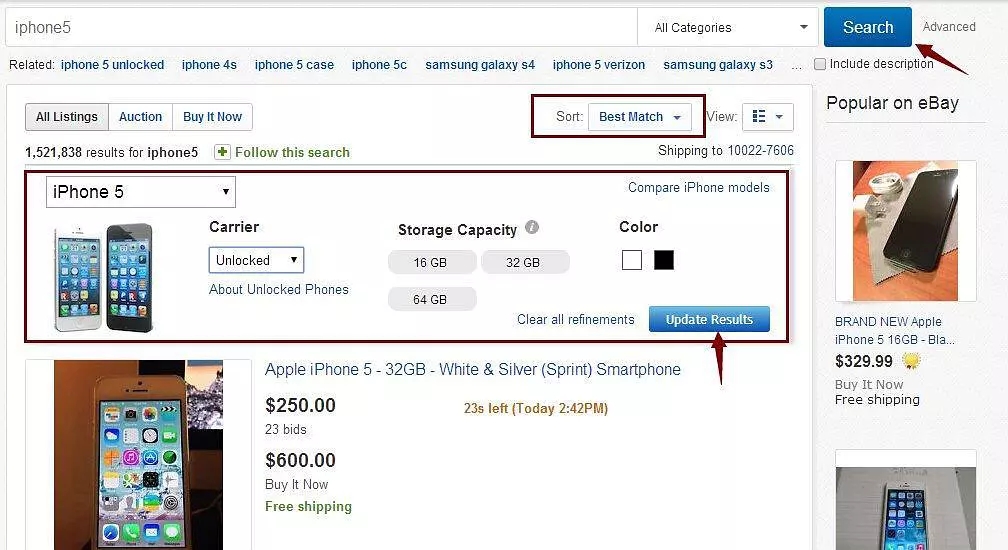Open the Clear all refinements link
1008x550 pixels.
tap(575, 320)
